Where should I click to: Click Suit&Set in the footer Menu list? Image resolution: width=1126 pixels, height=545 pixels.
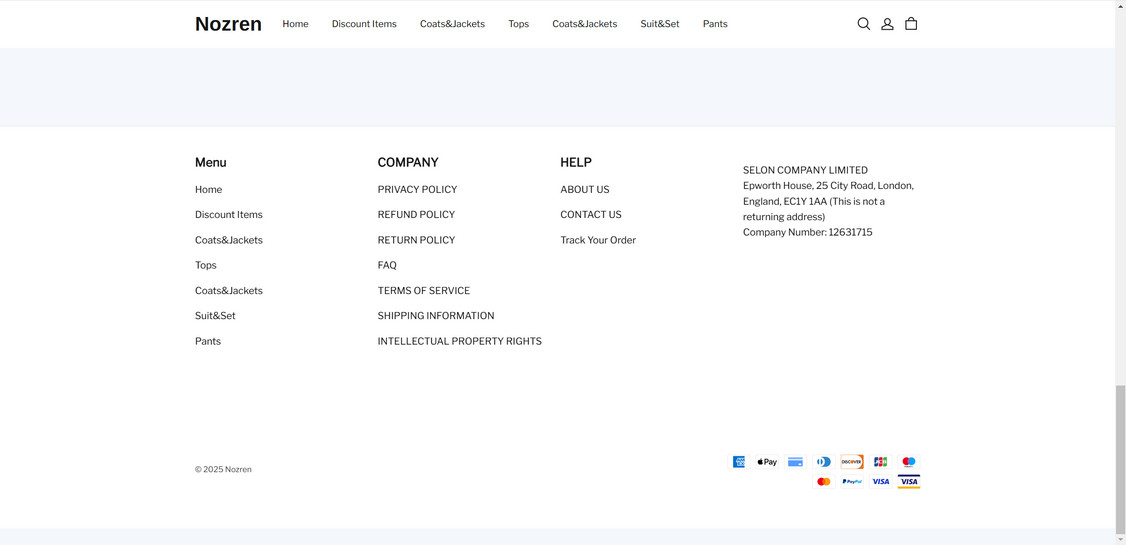(x=215, y=316)
